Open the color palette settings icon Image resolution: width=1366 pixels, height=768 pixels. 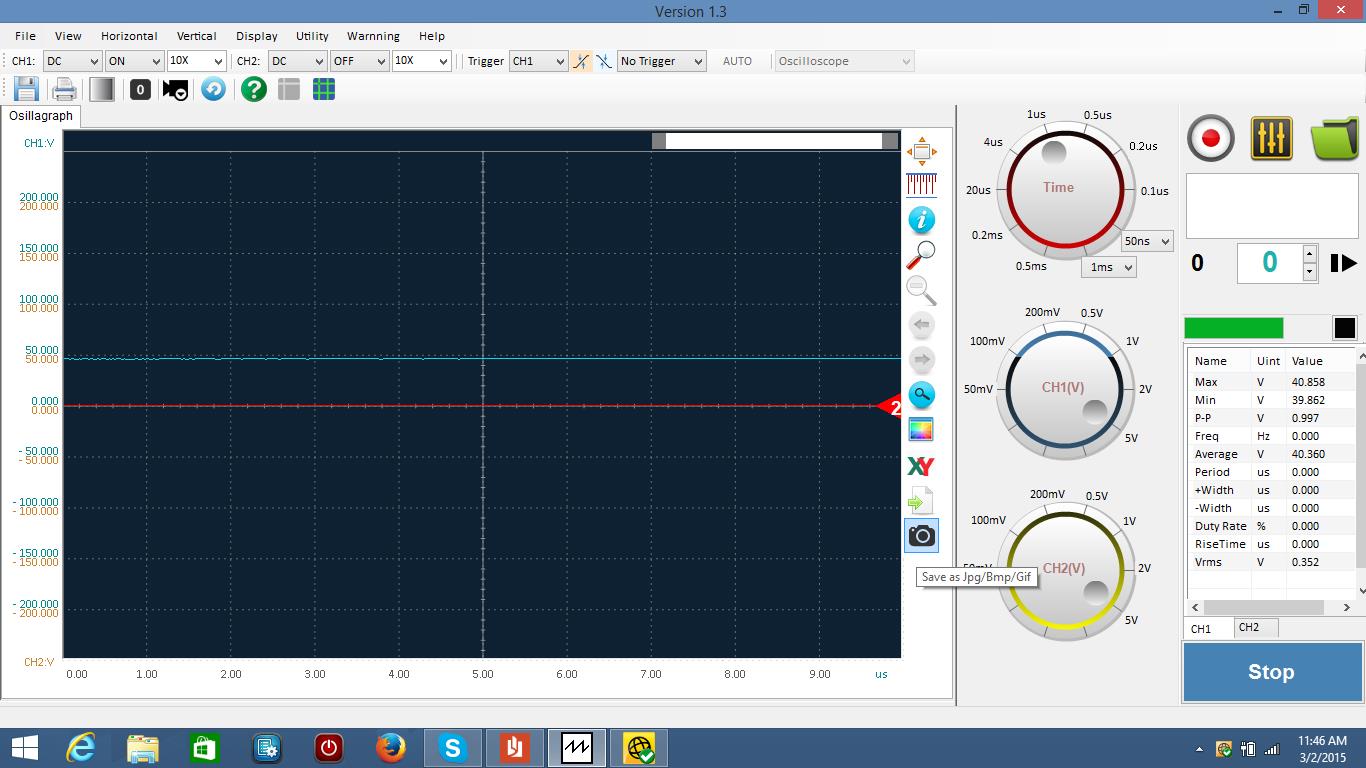pos(921,430)
